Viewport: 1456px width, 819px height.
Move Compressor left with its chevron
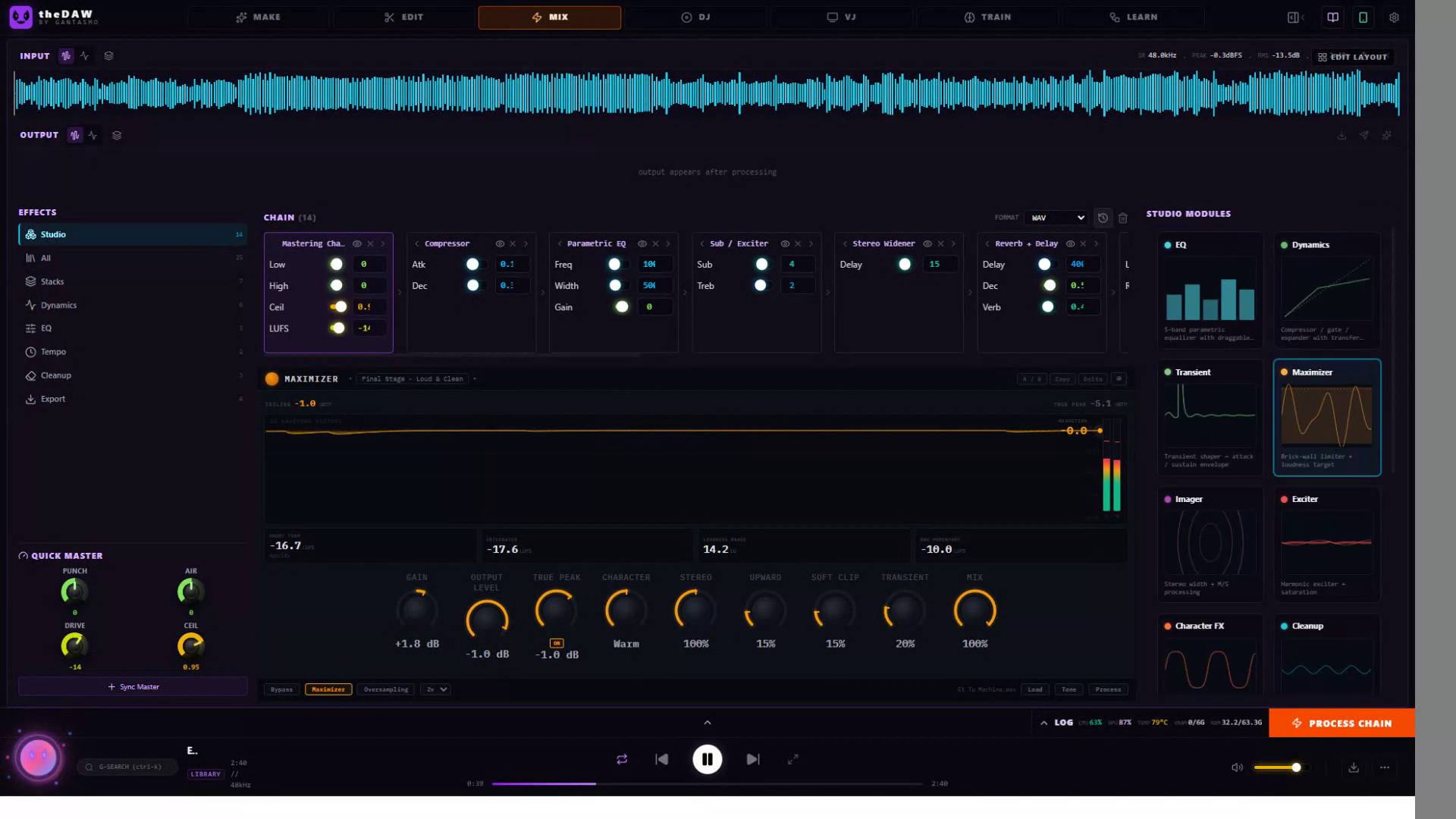(416, 244)
